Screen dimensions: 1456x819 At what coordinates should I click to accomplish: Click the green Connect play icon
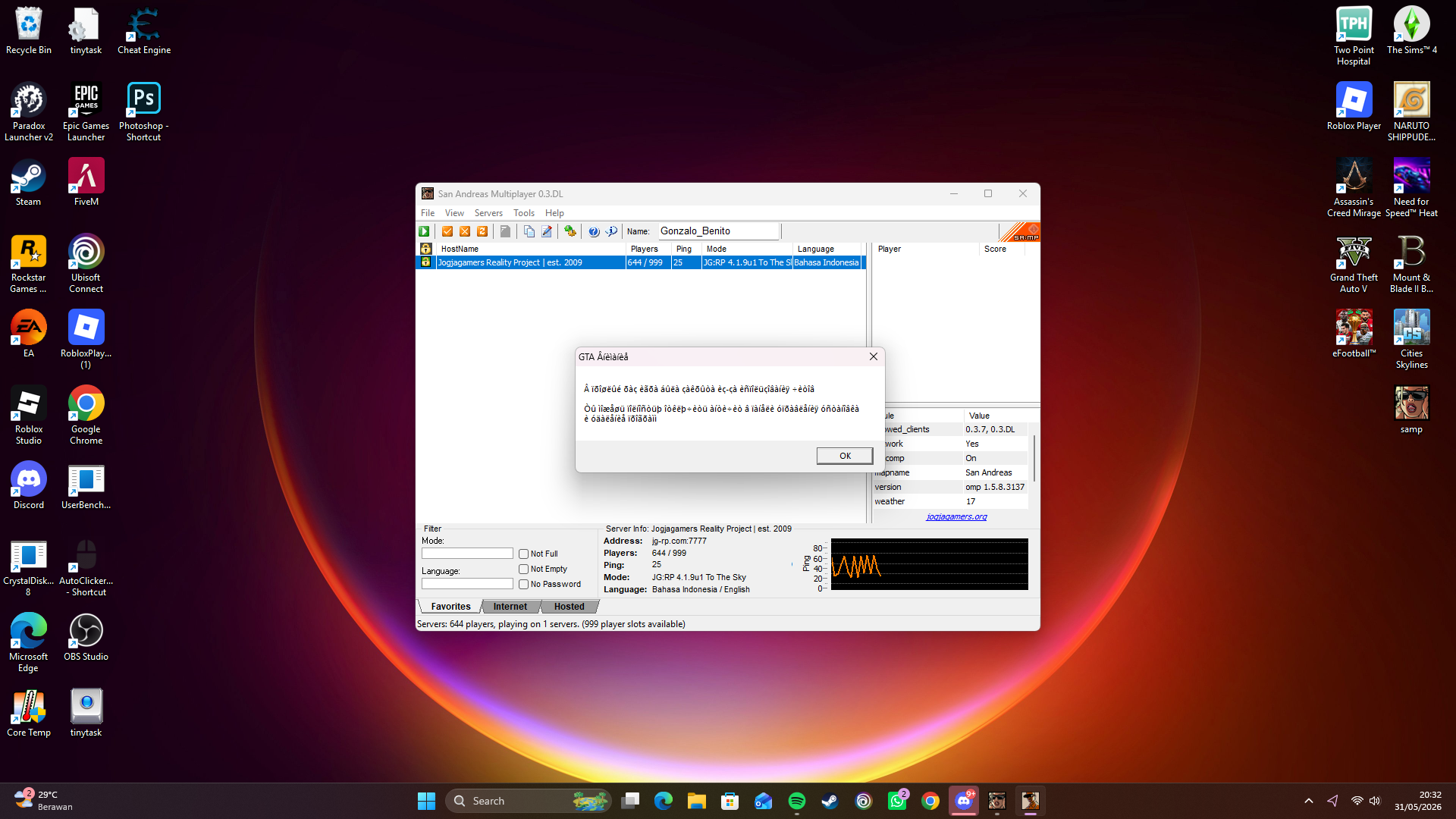[425, 231]
